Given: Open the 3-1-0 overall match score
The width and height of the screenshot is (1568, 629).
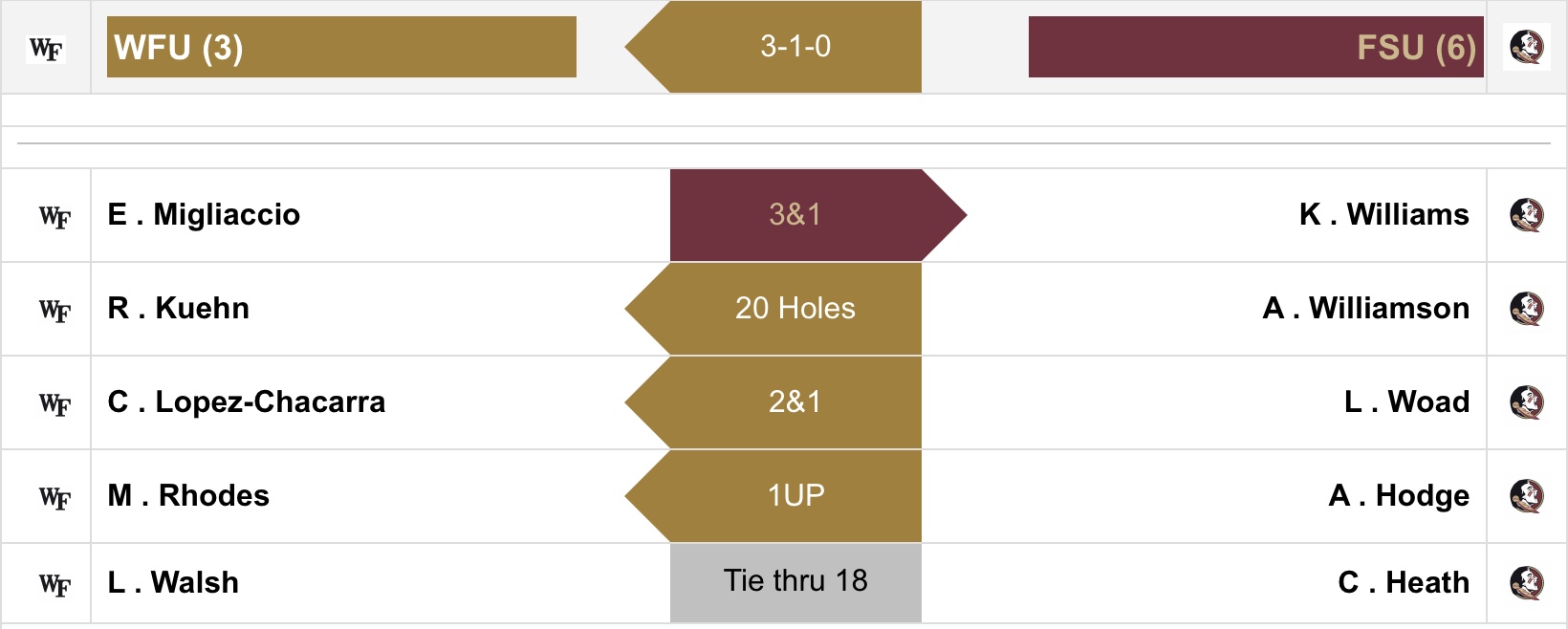Looking at the screenshot, I should pyautogui.click(x=795, y=47).
